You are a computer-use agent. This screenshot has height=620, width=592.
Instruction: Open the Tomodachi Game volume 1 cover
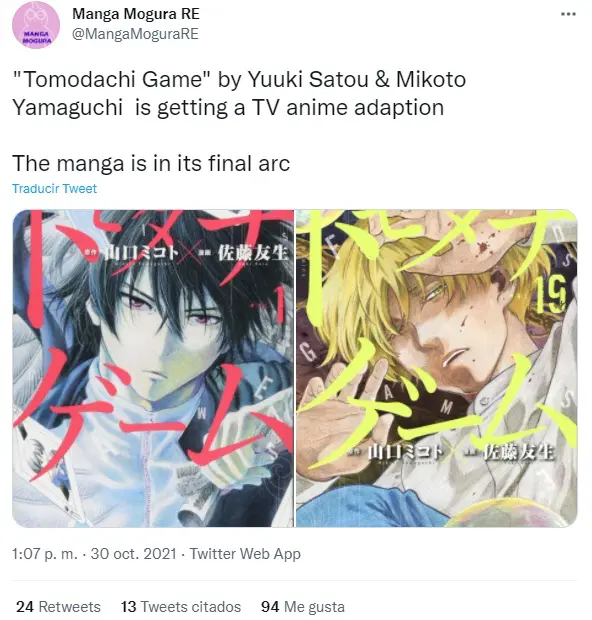pyautogui.click(x=153, y=368)
